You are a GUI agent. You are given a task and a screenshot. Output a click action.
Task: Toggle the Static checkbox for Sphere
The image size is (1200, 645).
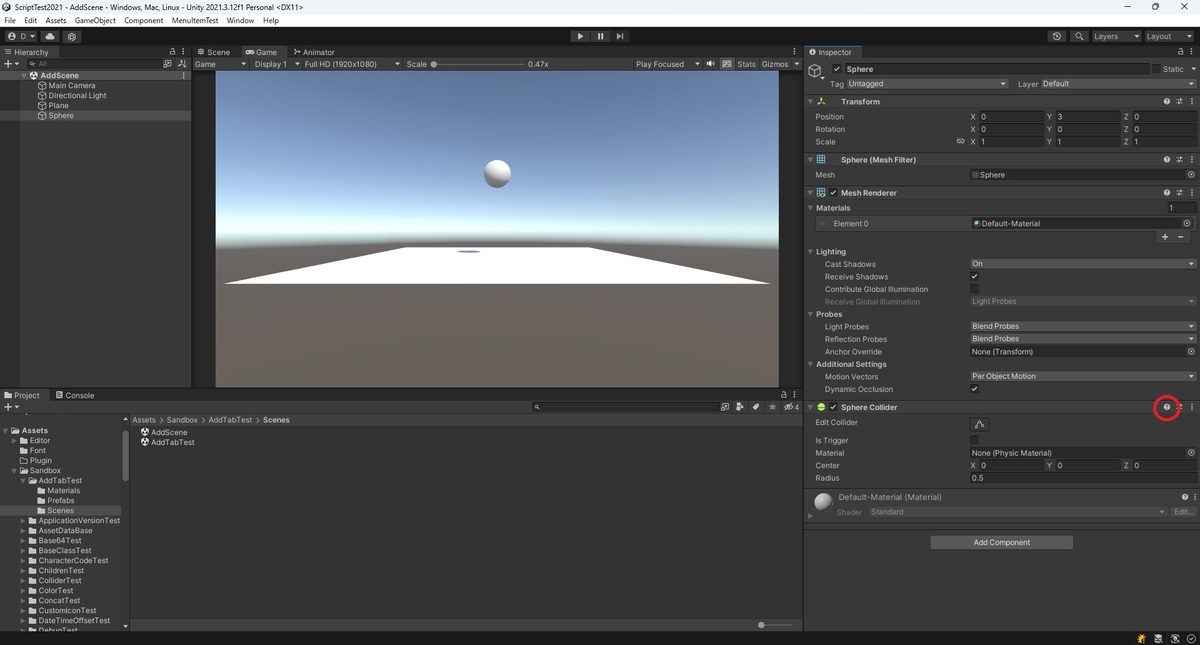point(1156,69)
